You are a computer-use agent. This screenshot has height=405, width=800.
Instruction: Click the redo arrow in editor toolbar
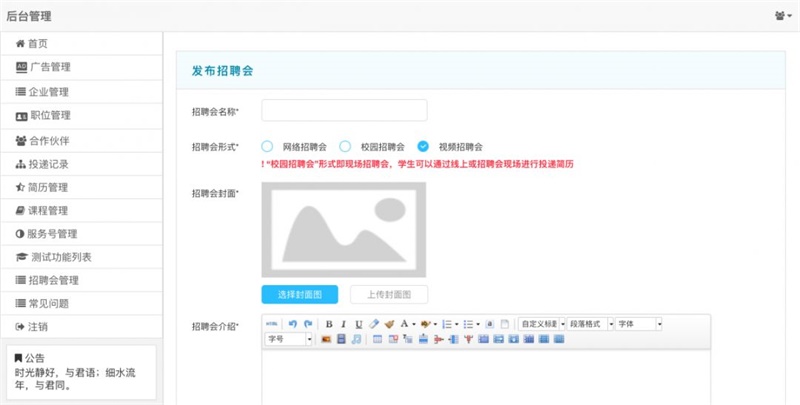pyautogui.click(x=308, y=324)
